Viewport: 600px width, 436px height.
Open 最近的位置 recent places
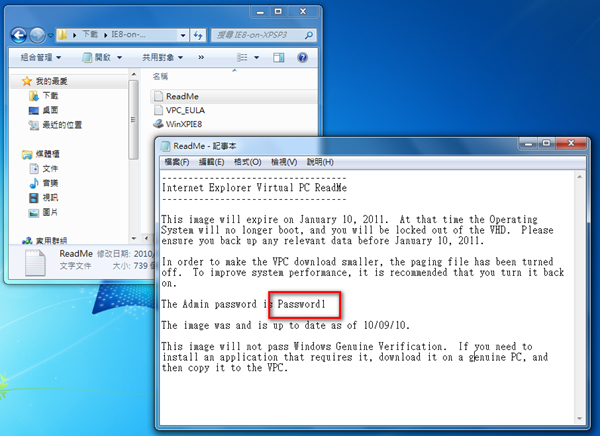coord(62,125)
